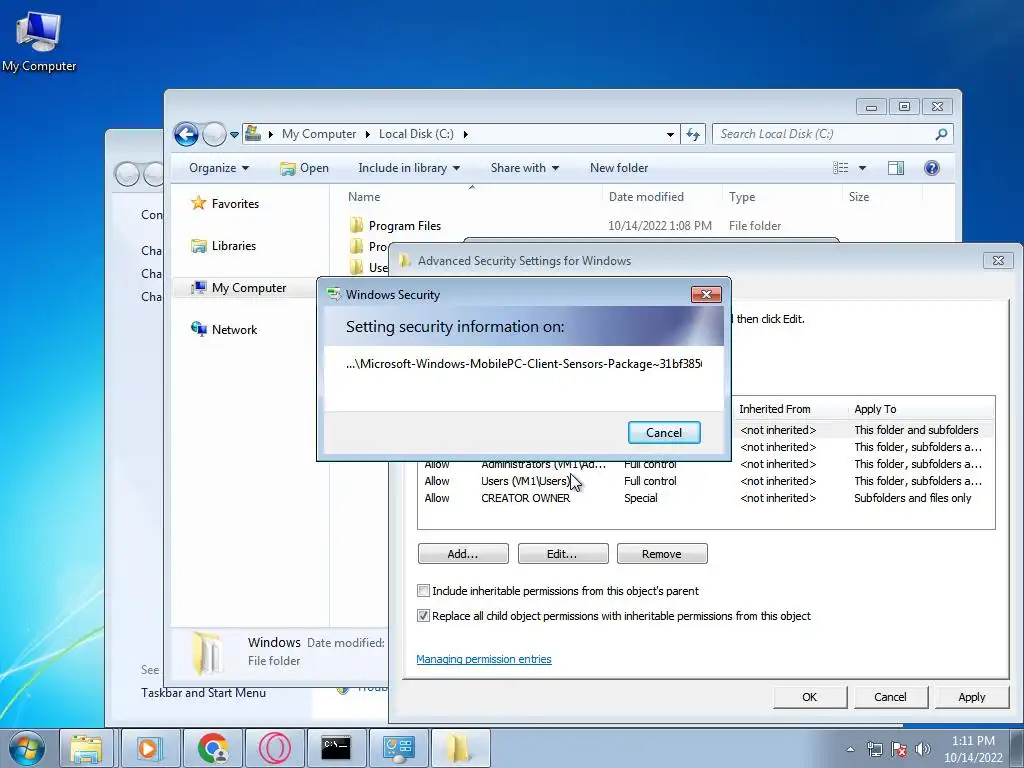This screenshot has width=1024, height=768.
Task: Open the Windows Start button
Action: click(27, 748)
